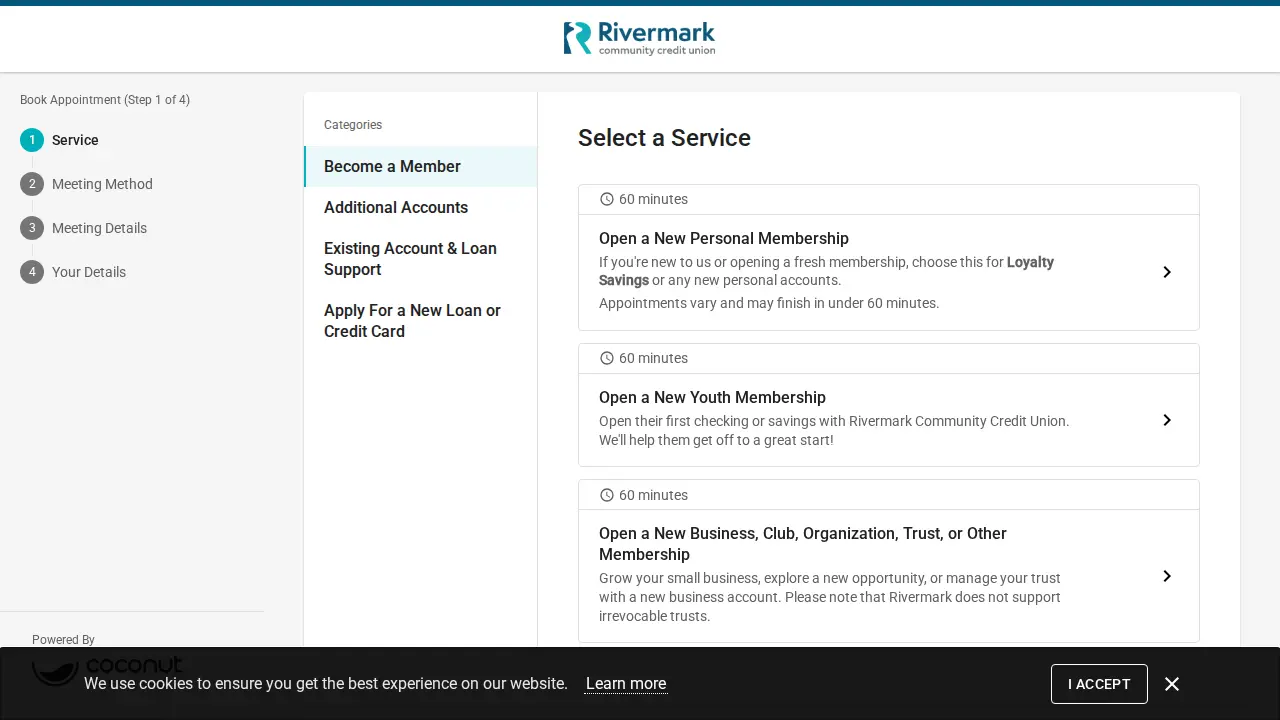Open Existing Account & Loan Support category
The width and height of the screenshot is (1280, 720).
pos(421,259)
